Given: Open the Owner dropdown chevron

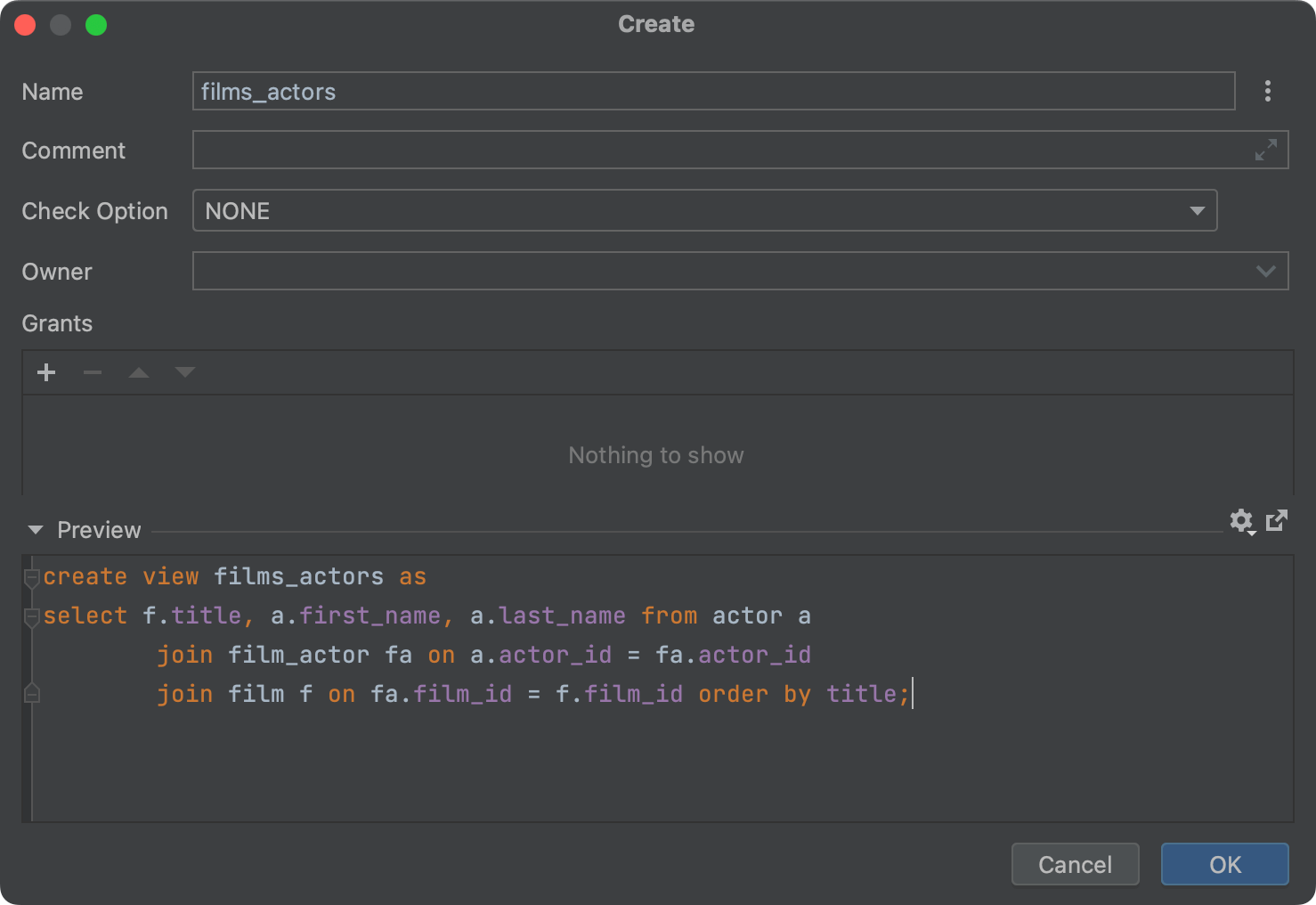Looking at the screenshot, I should (1266, 271).
